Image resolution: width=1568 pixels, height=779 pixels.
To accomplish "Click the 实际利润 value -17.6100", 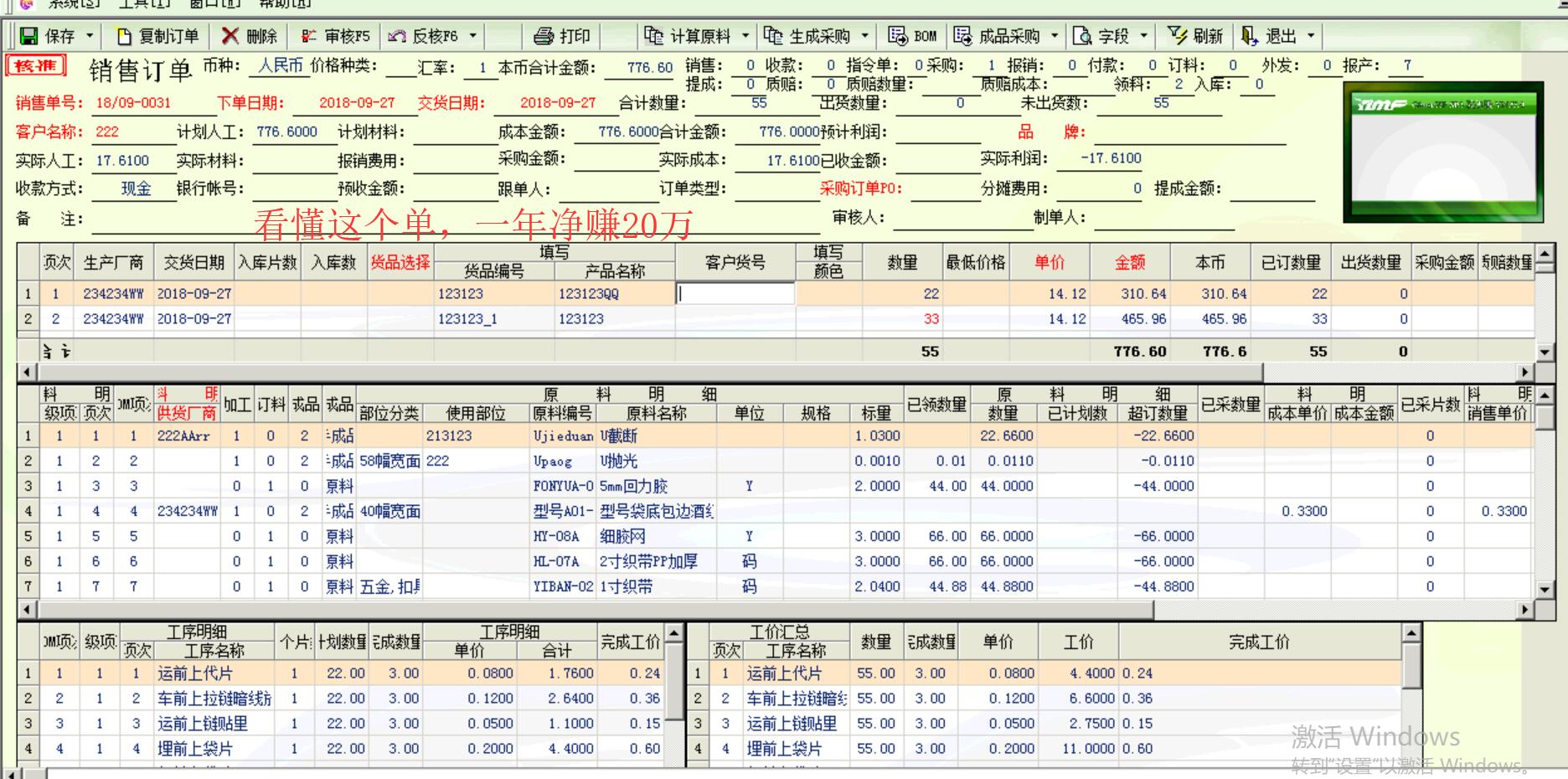I will click(1111, 158).
